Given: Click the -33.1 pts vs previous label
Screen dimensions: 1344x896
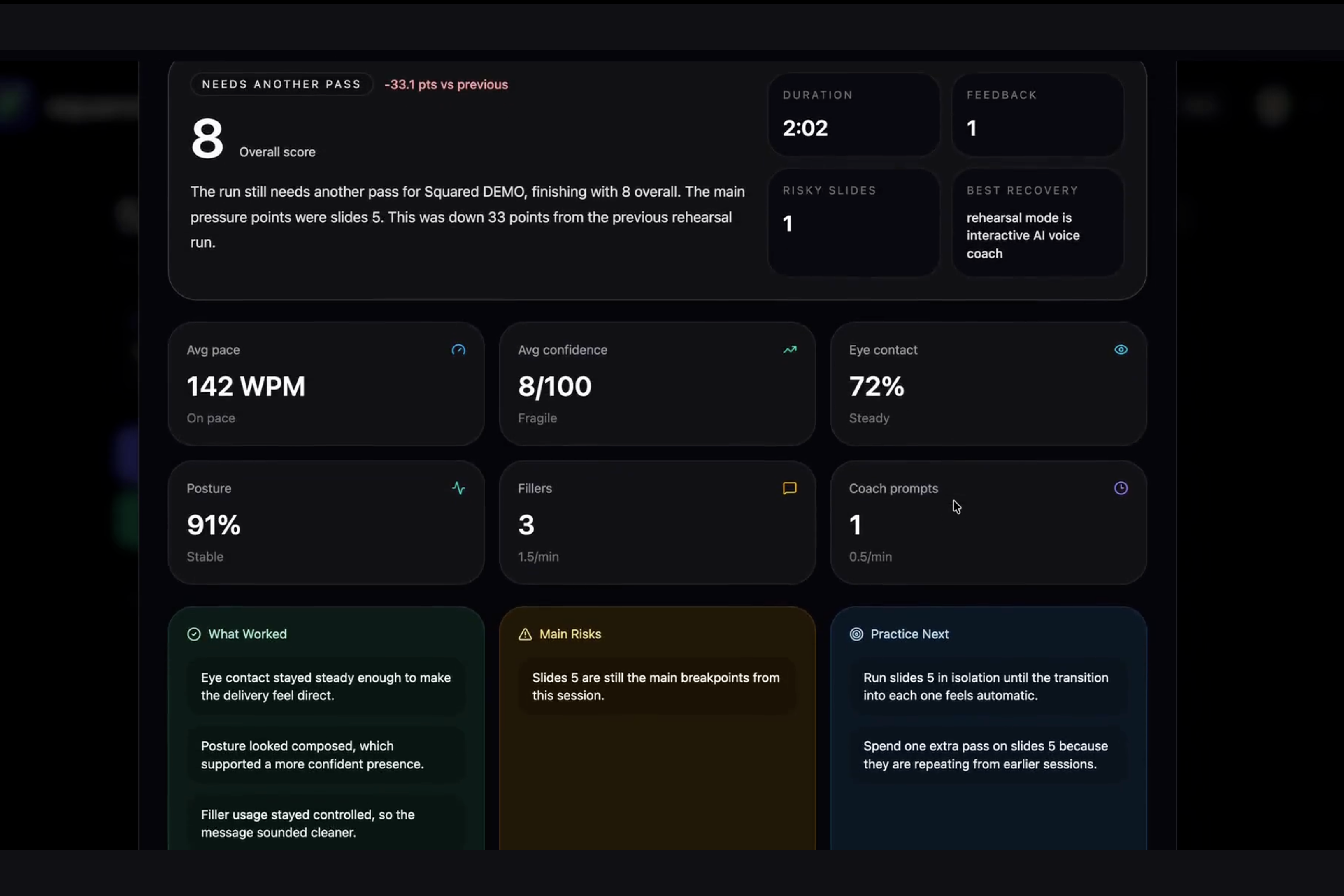Looking at the screenshot, I should click(x=446, y=85).
